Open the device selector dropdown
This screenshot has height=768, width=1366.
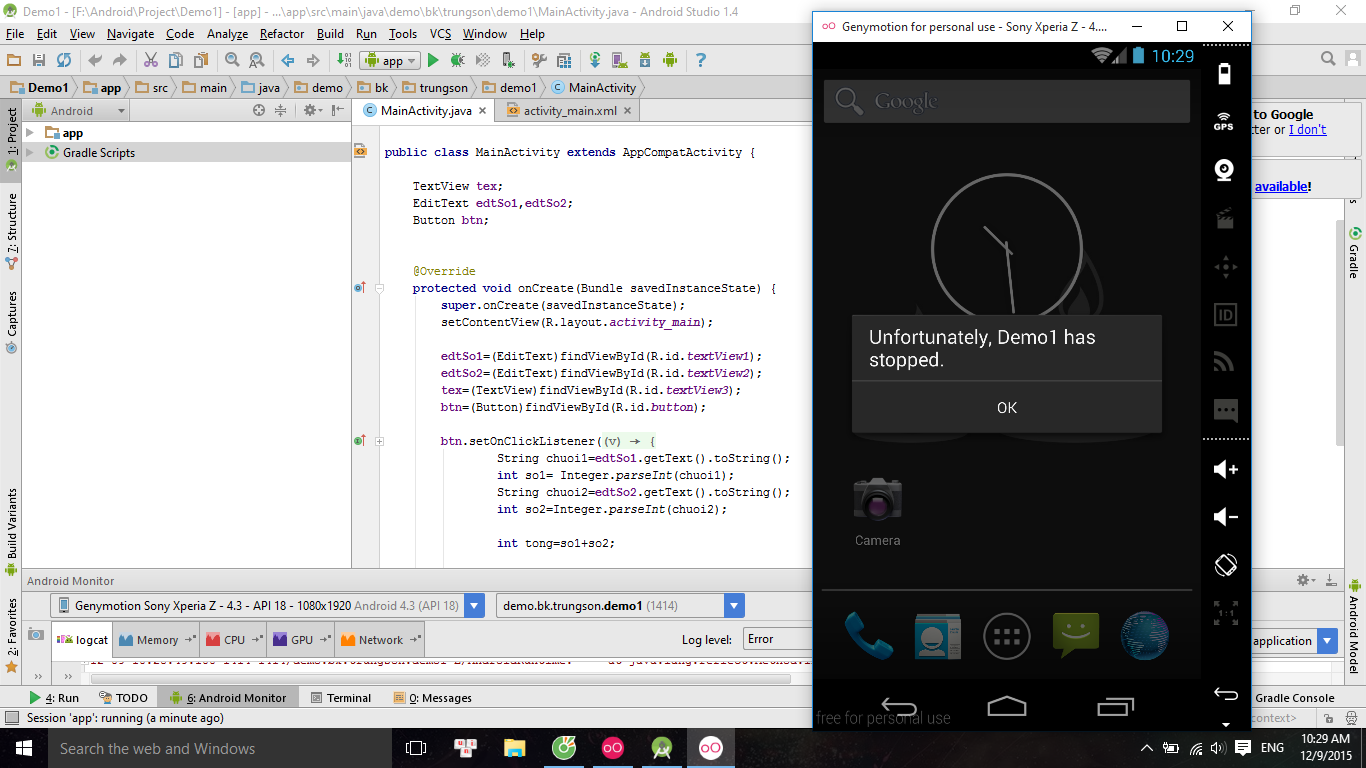pos(474,605)
